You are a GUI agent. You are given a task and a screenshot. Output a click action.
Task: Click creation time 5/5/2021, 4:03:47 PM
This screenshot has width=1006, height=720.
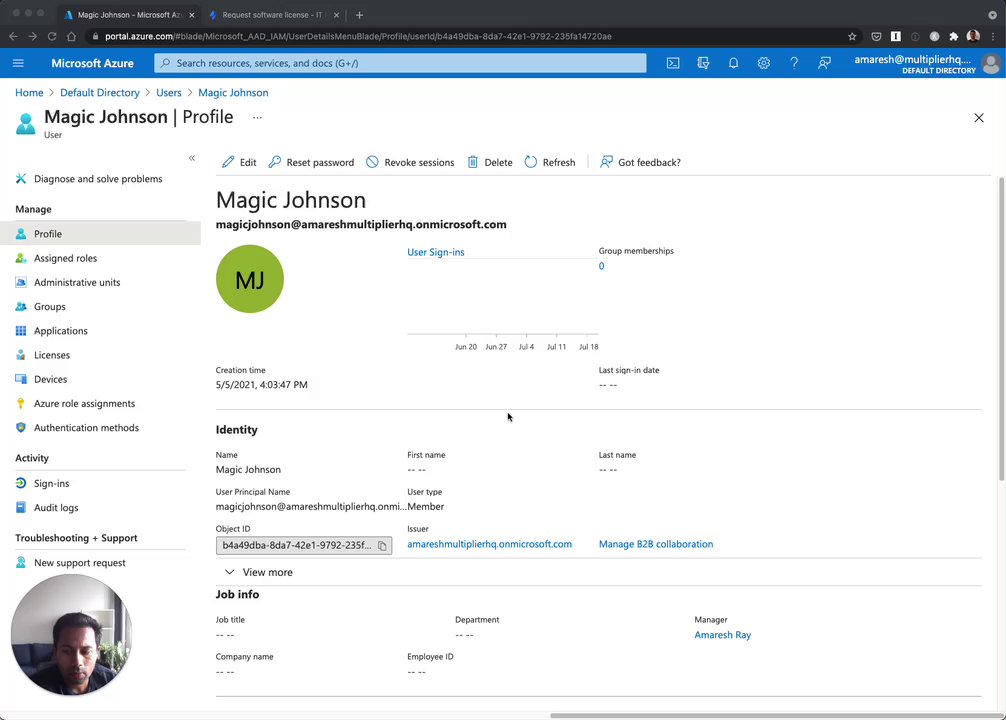click(262, 385)
